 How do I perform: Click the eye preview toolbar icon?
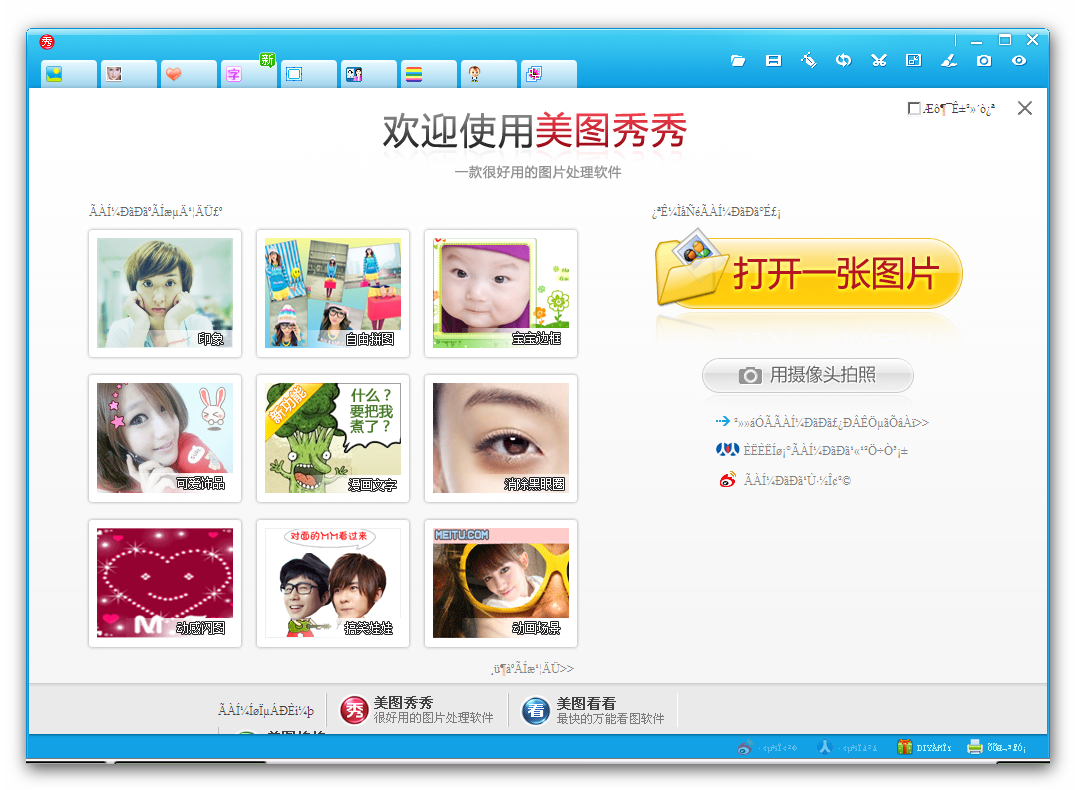(x=1019, y=60)
